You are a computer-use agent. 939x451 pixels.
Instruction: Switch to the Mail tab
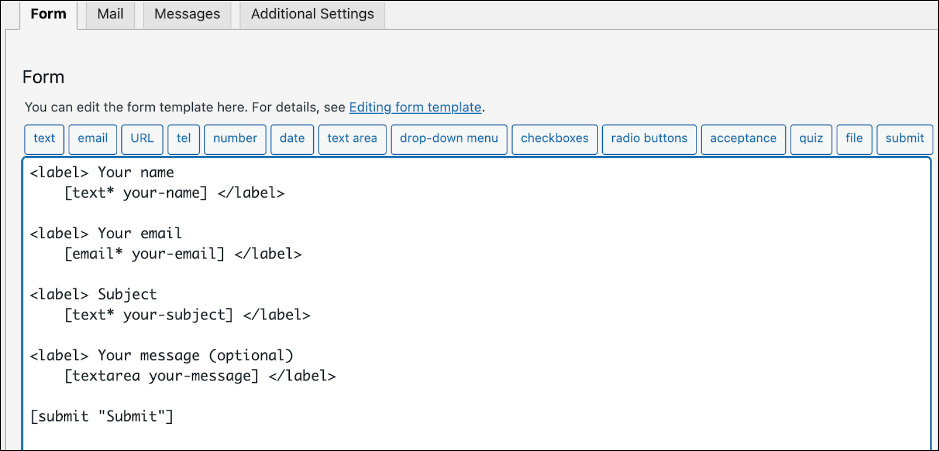coord(110,14)
